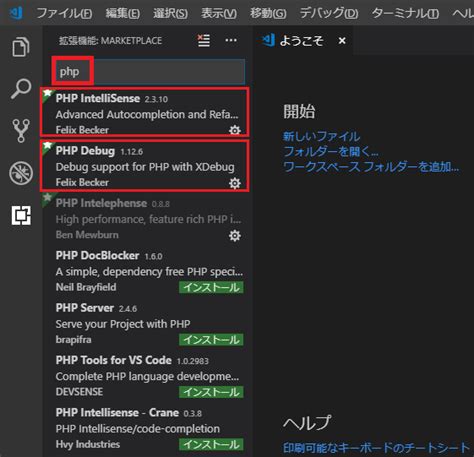This screenshot has height=457, width=474.
Task: Click the DEVSENSE publisher name
Action: 79,392
